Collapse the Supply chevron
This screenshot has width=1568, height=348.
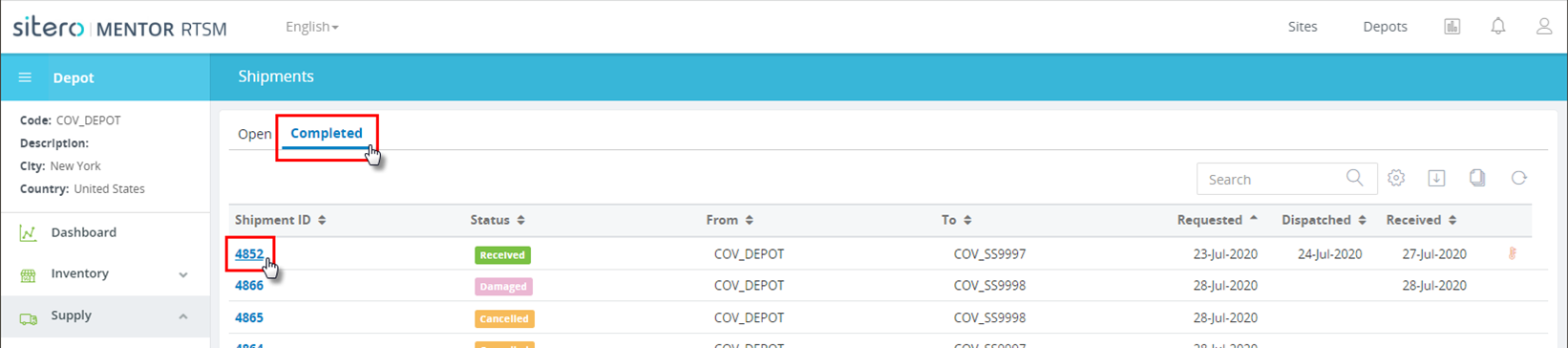182,316
